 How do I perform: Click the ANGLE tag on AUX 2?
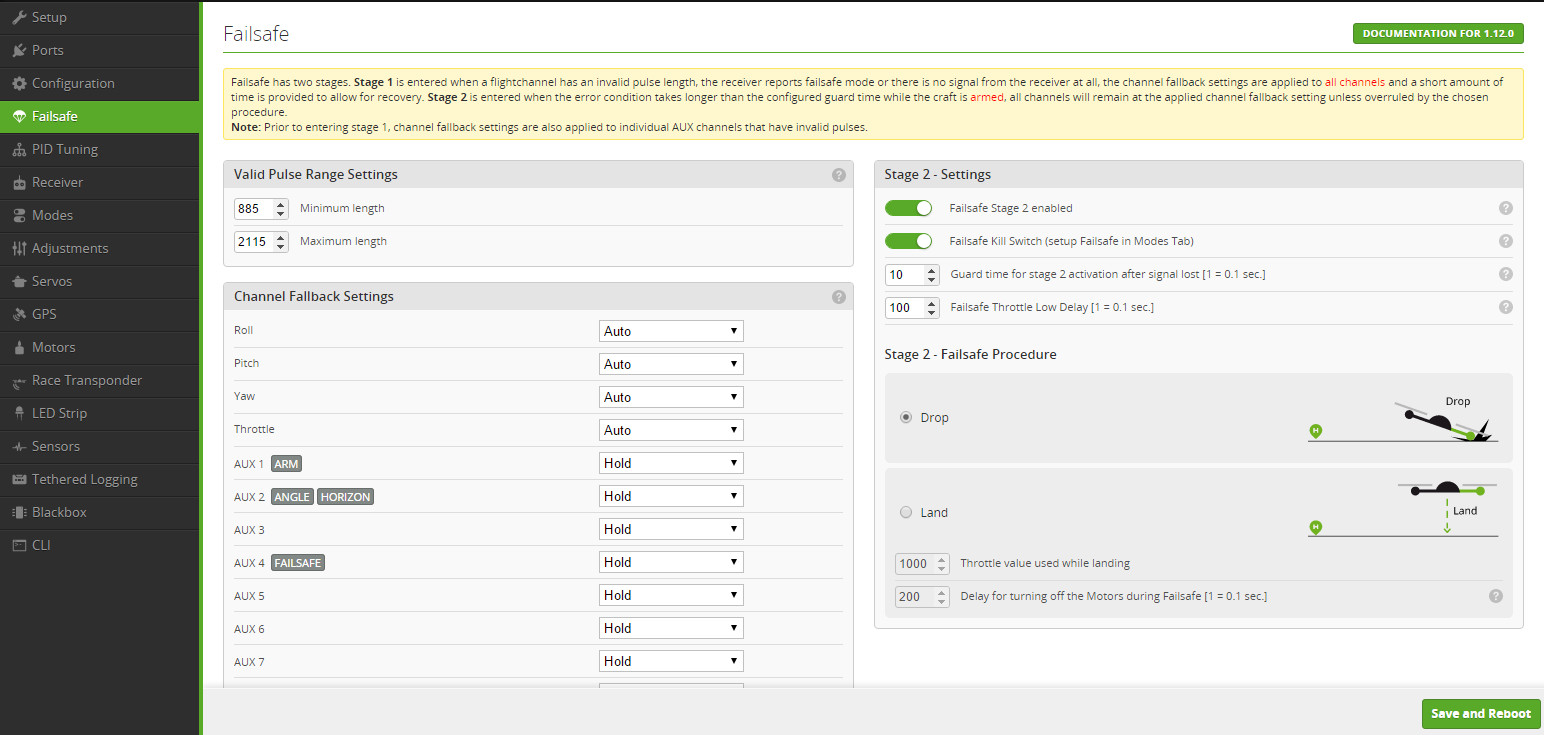(x=293, y=497)
